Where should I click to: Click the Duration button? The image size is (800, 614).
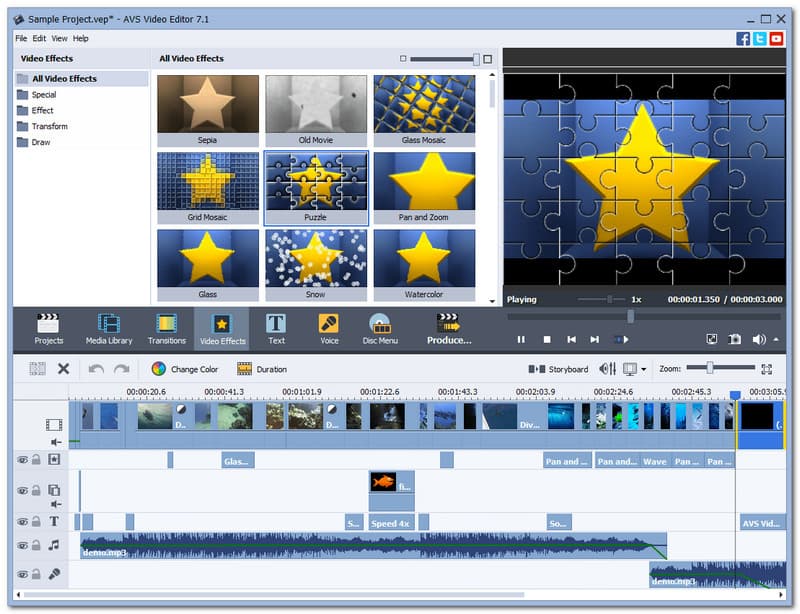(x=262, y=369)
